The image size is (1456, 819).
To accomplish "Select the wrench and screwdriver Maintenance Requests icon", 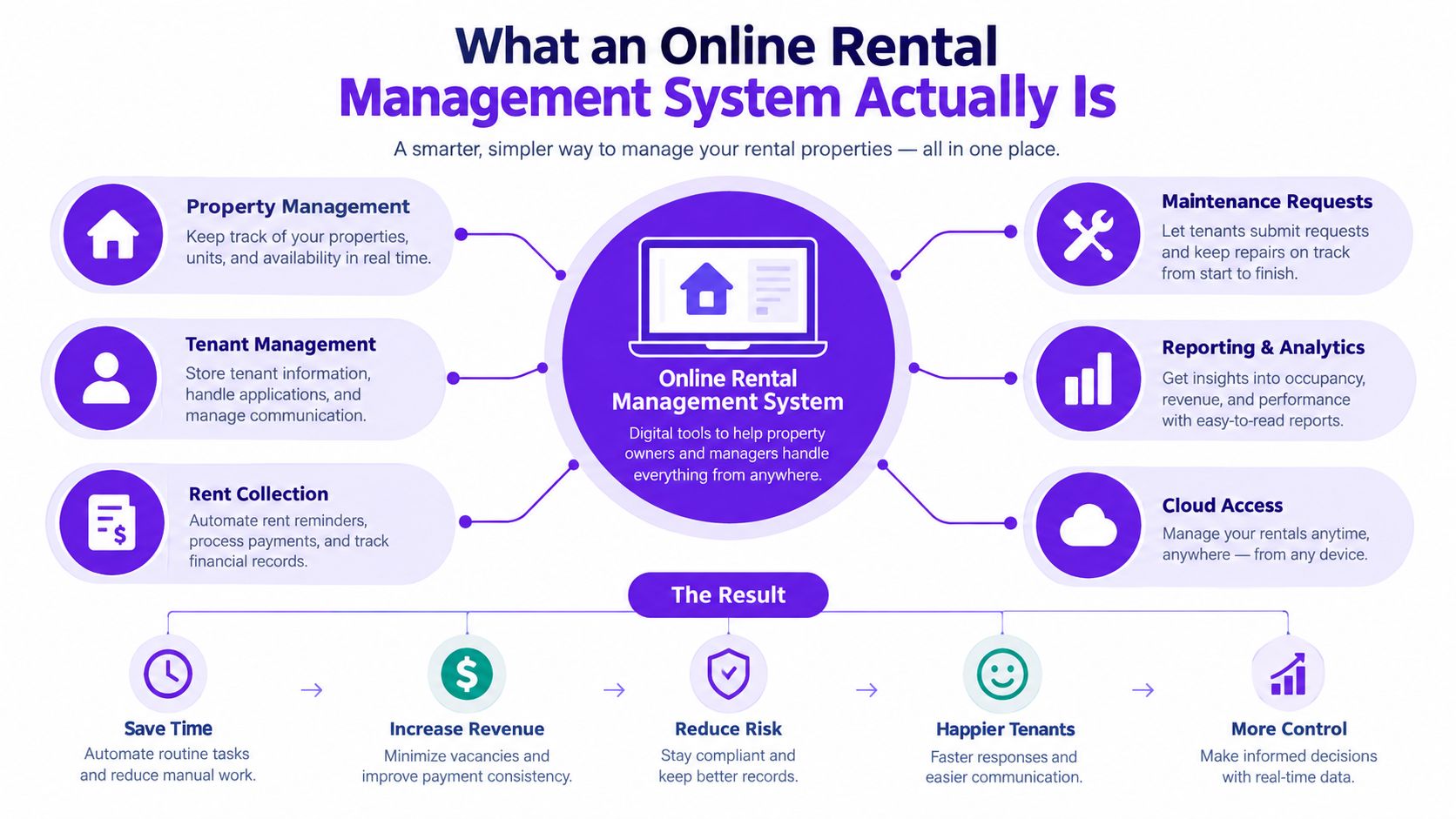I will pos(1089,234).
